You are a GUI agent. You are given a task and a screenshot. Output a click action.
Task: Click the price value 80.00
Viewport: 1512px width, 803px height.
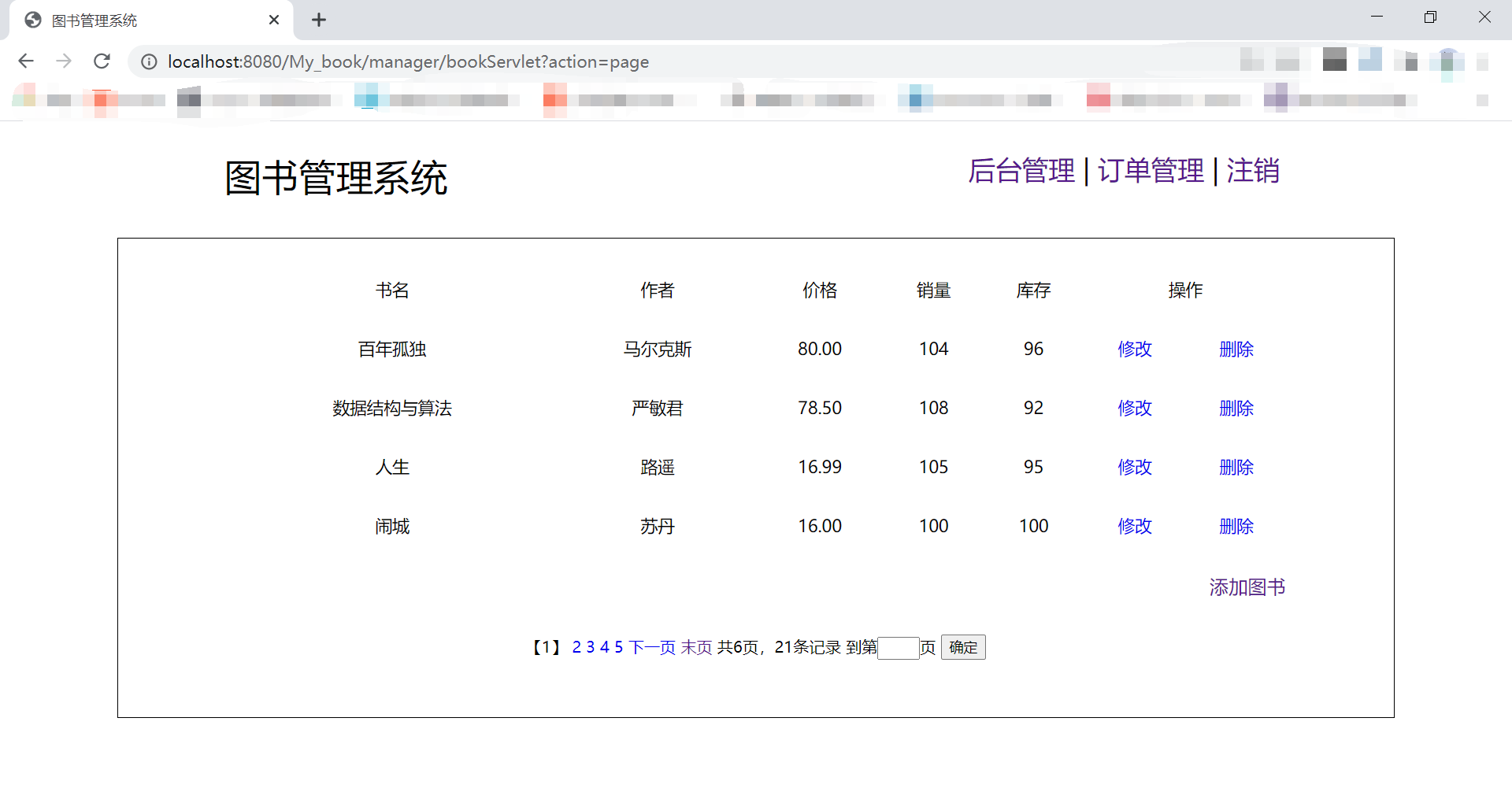pyautogui.click(x=820, y=349)
